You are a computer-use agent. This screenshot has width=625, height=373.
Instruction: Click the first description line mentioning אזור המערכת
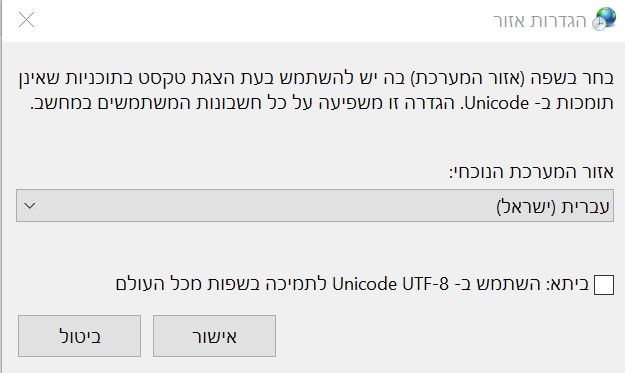pos(316,78)
